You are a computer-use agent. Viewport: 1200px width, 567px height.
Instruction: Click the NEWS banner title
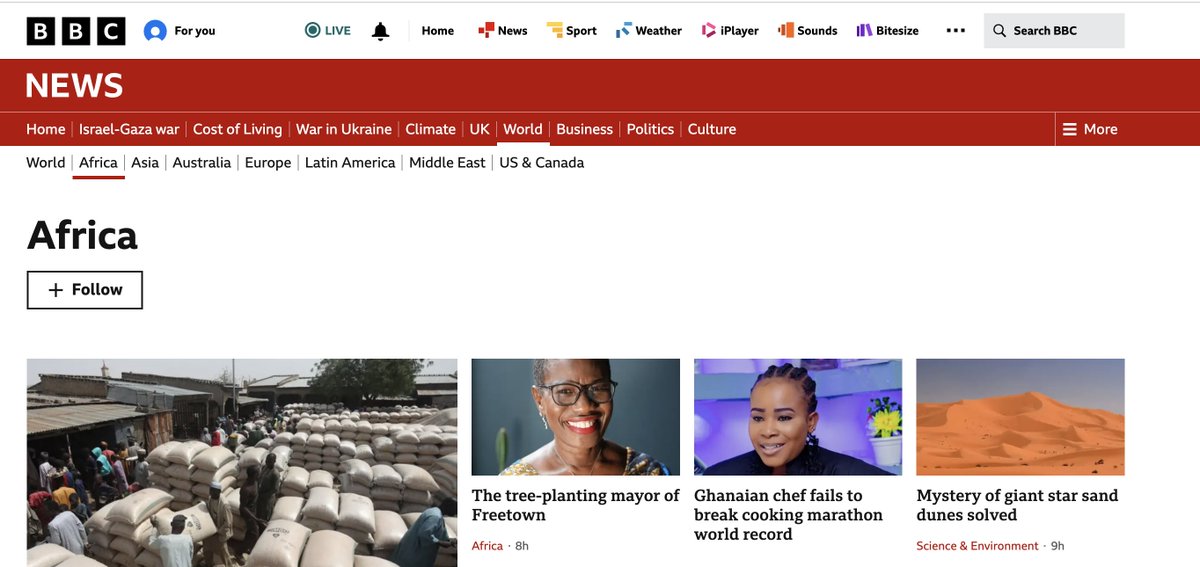(x=74, y=86)
